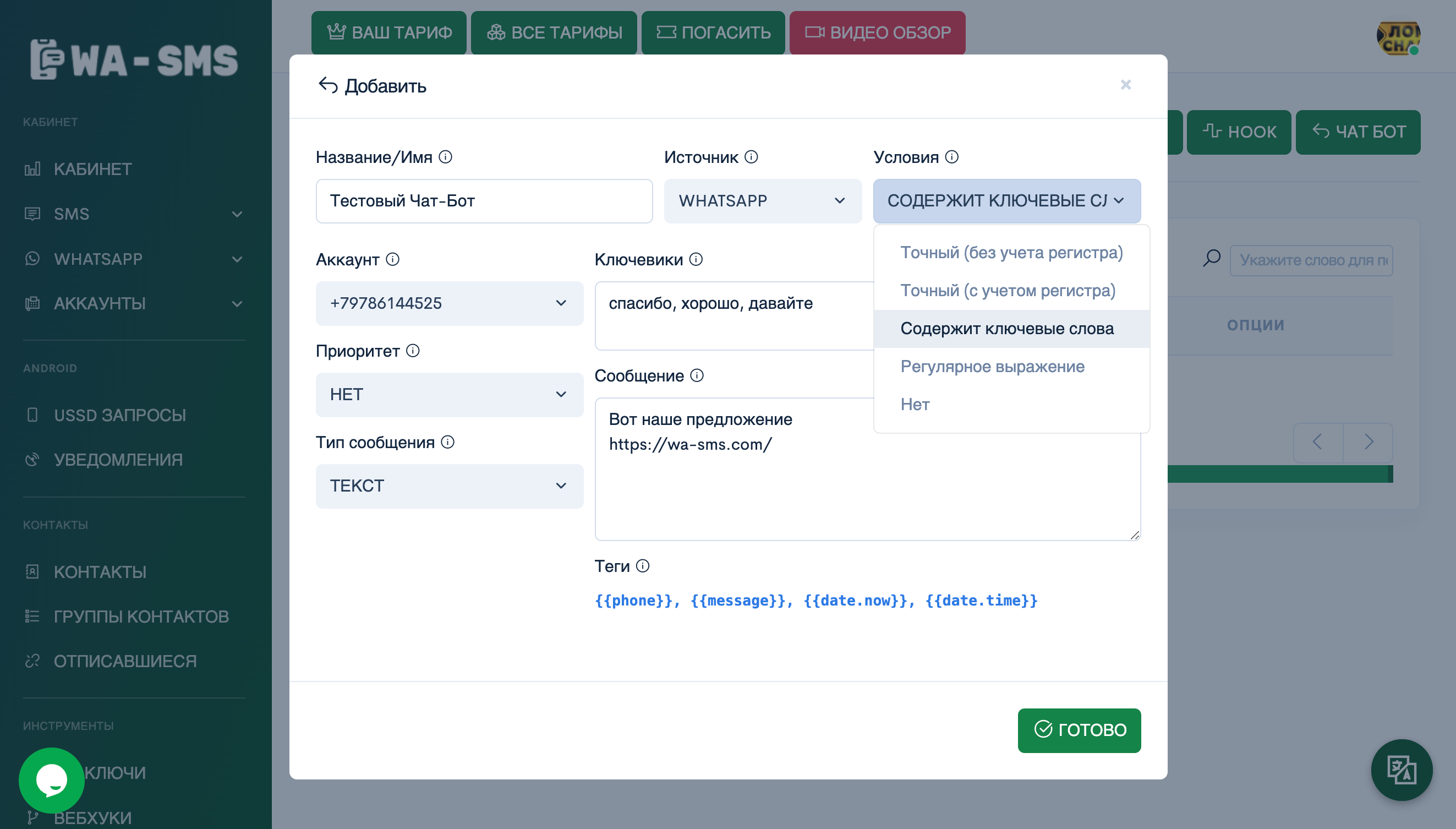Open the Приоритет НЕТ dropdown
Image resolution: width=1456 pixels, height=829 pixels.
pyautogui.click(x=449, y=394)
